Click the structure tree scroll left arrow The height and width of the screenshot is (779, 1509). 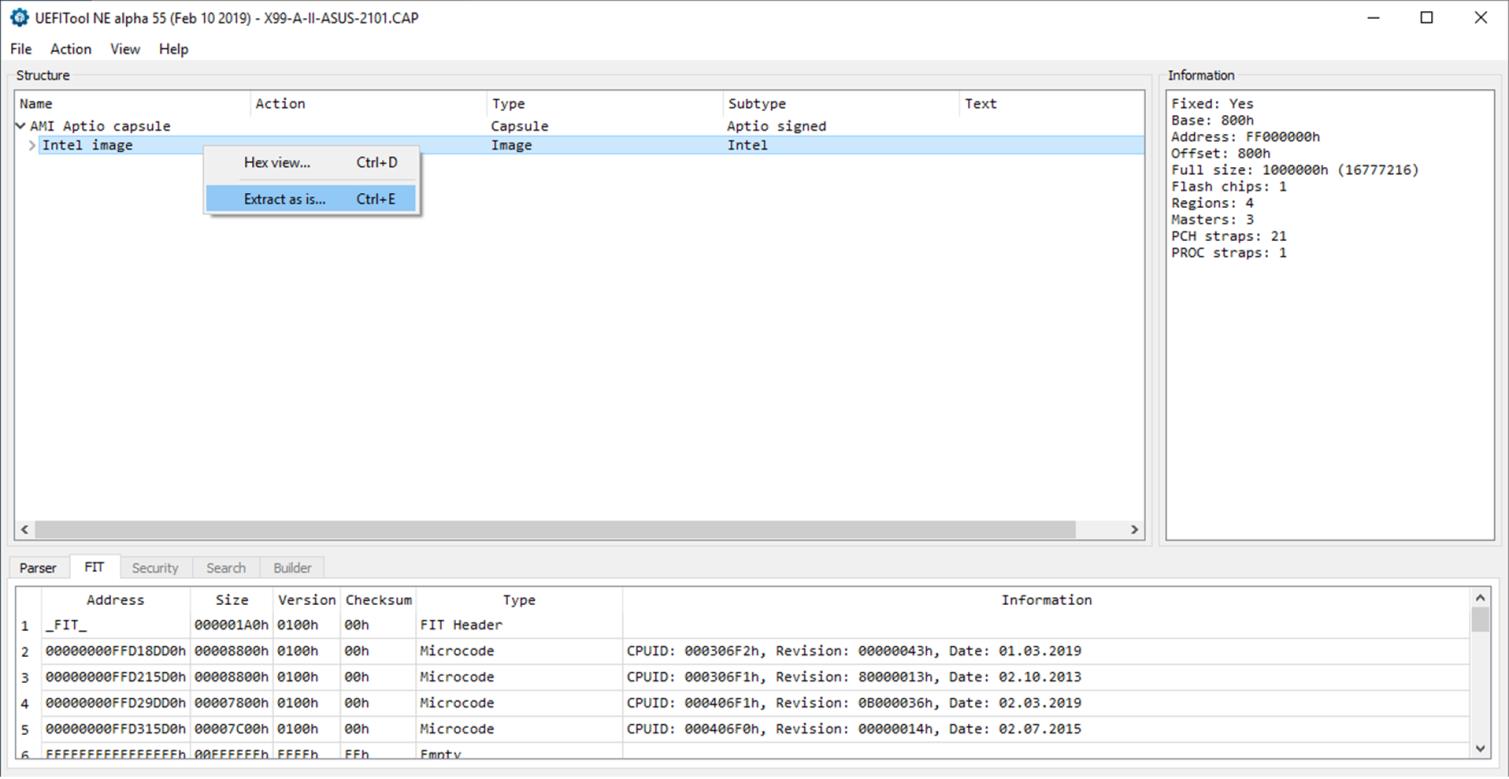tap(25, 530)
